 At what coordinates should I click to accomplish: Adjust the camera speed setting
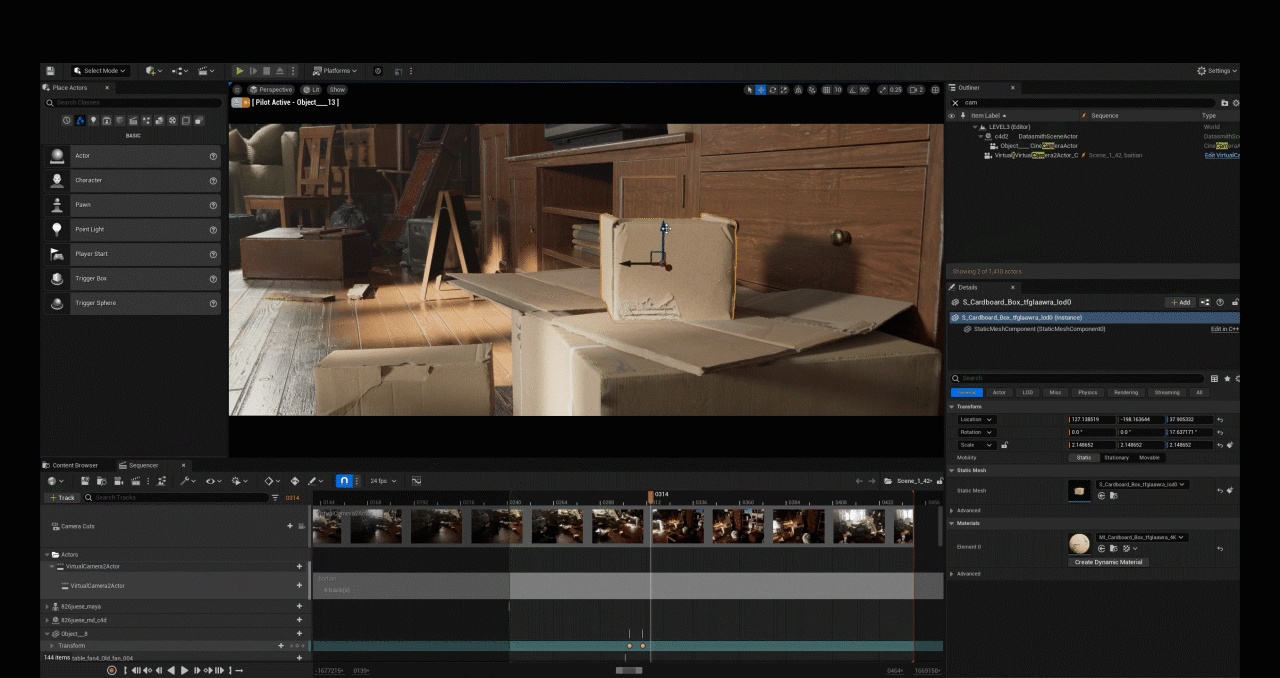tap(916, 89)
